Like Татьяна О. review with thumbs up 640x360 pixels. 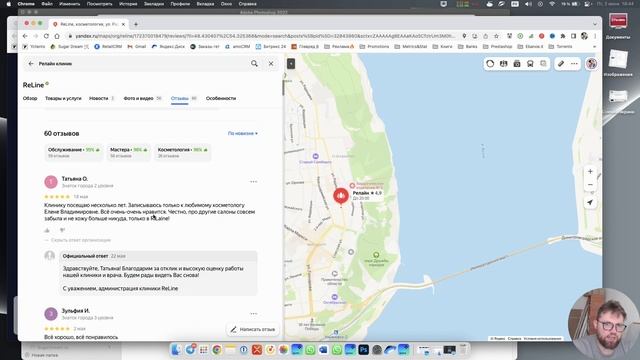pos(47,231)
